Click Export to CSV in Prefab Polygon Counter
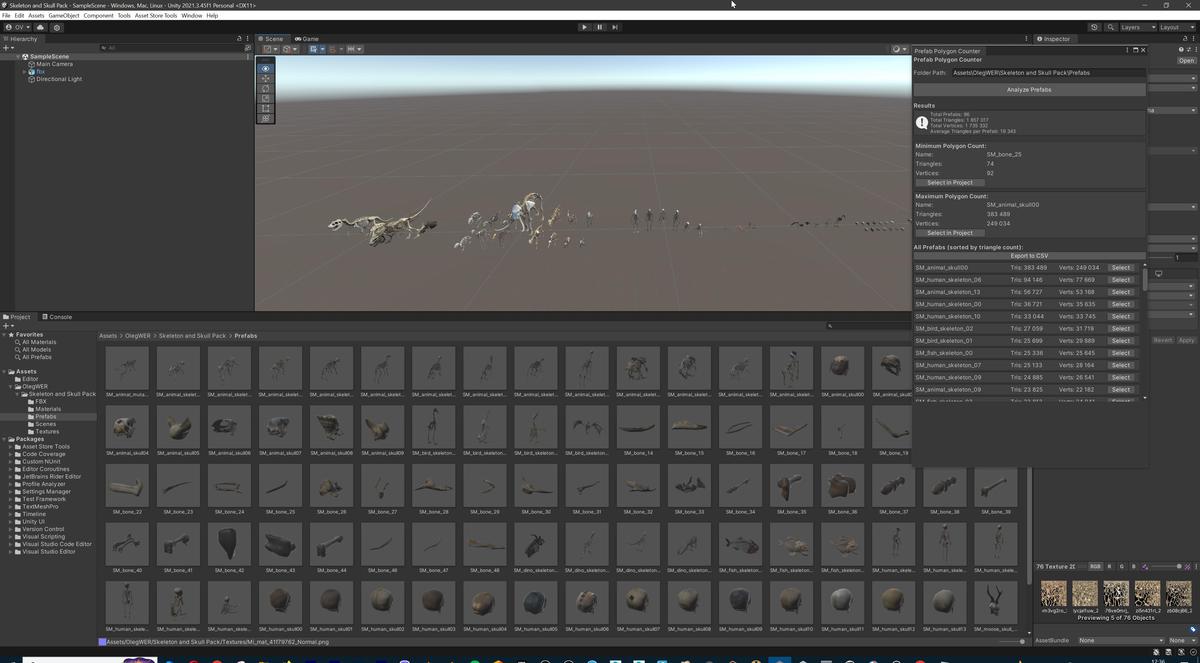 [x=1027, y=256]
